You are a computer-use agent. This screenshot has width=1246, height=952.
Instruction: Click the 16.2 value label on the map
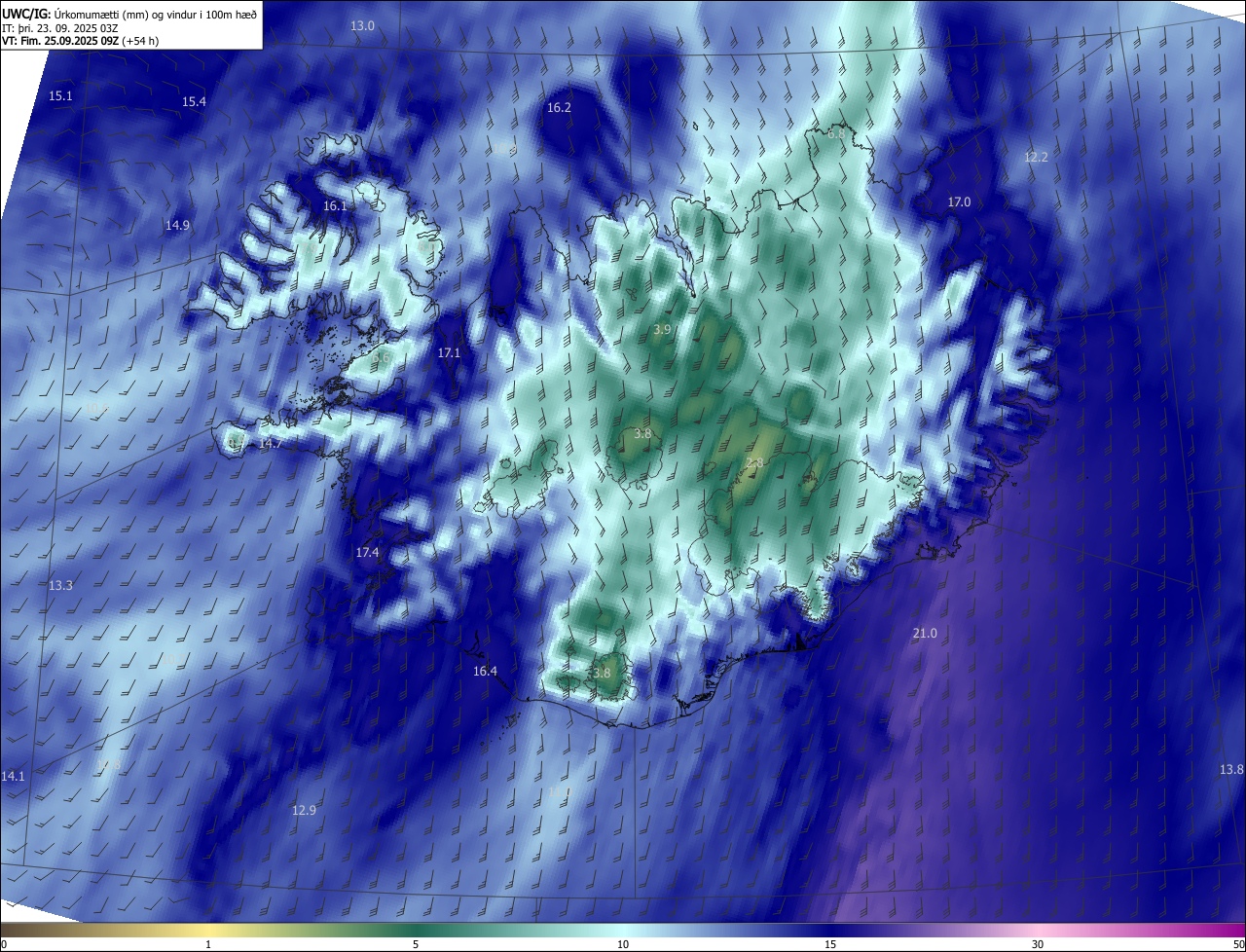click(x=559, y=108)
